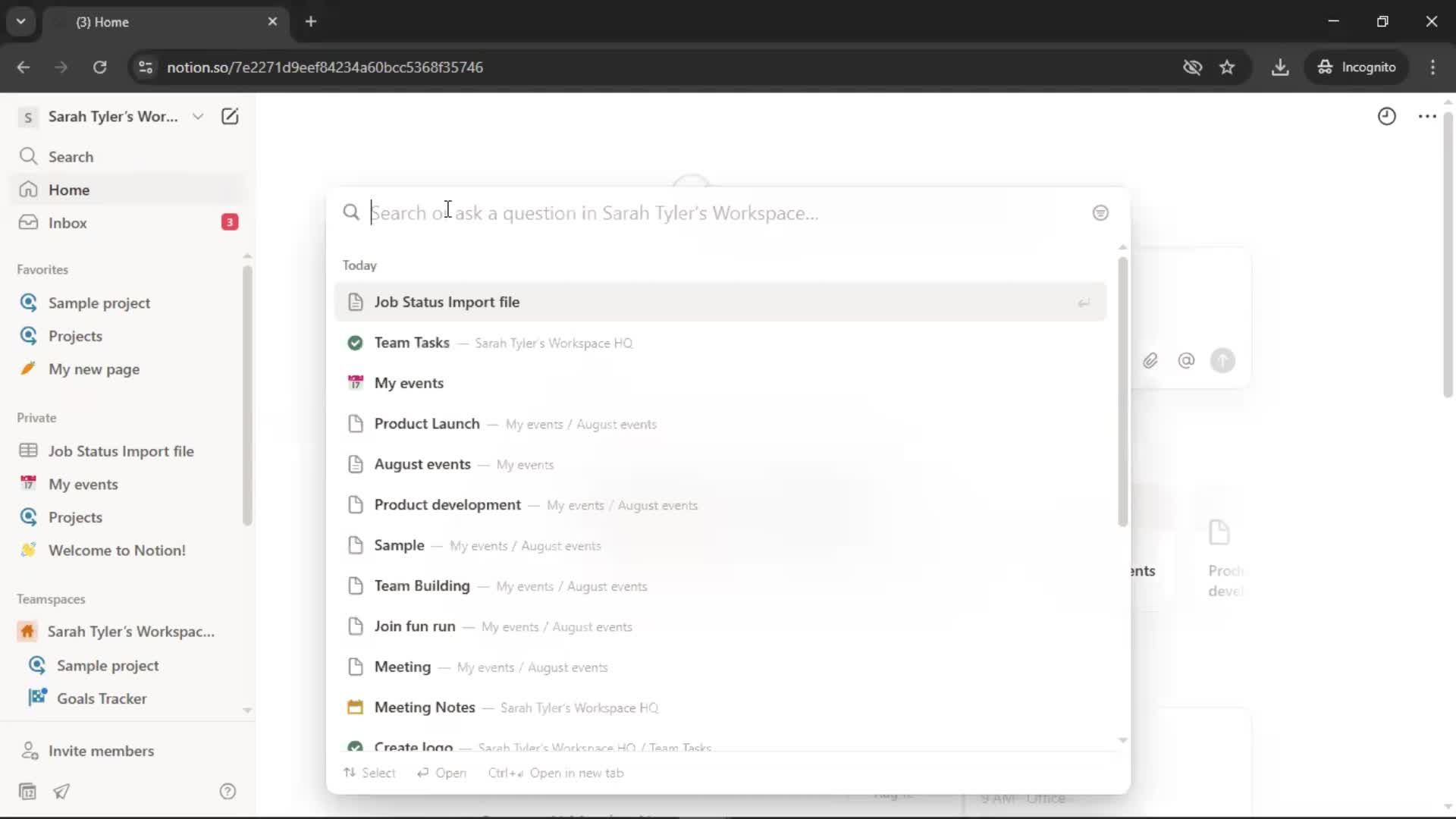
Task: Click site information icon in address bar
Action: point(146,67)
